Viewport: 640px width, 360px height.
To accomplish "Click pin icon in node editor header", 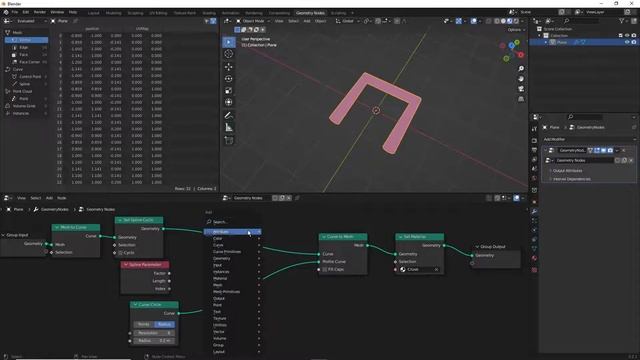I will tap(297, 198).
